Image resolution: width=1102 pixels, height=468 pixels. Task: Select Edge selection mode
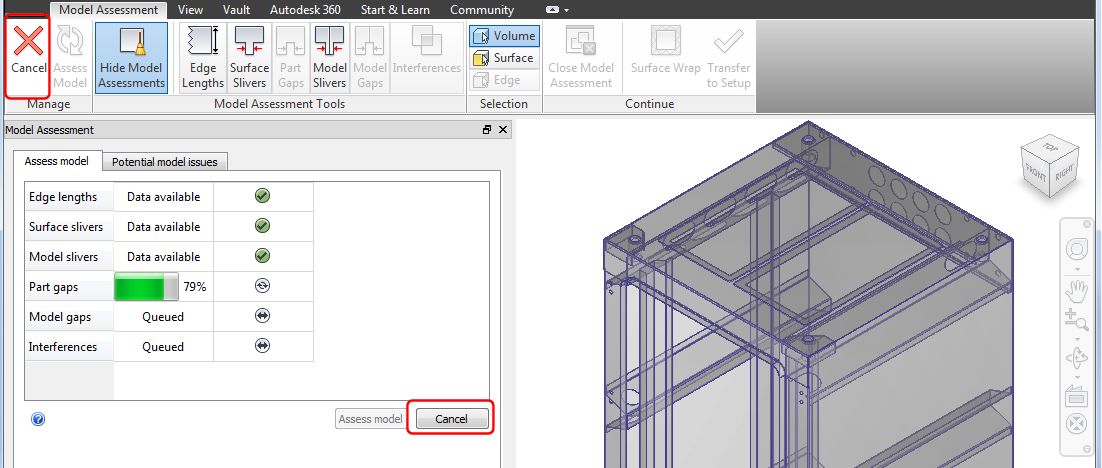pyautogui.click(x=504, y=79)
